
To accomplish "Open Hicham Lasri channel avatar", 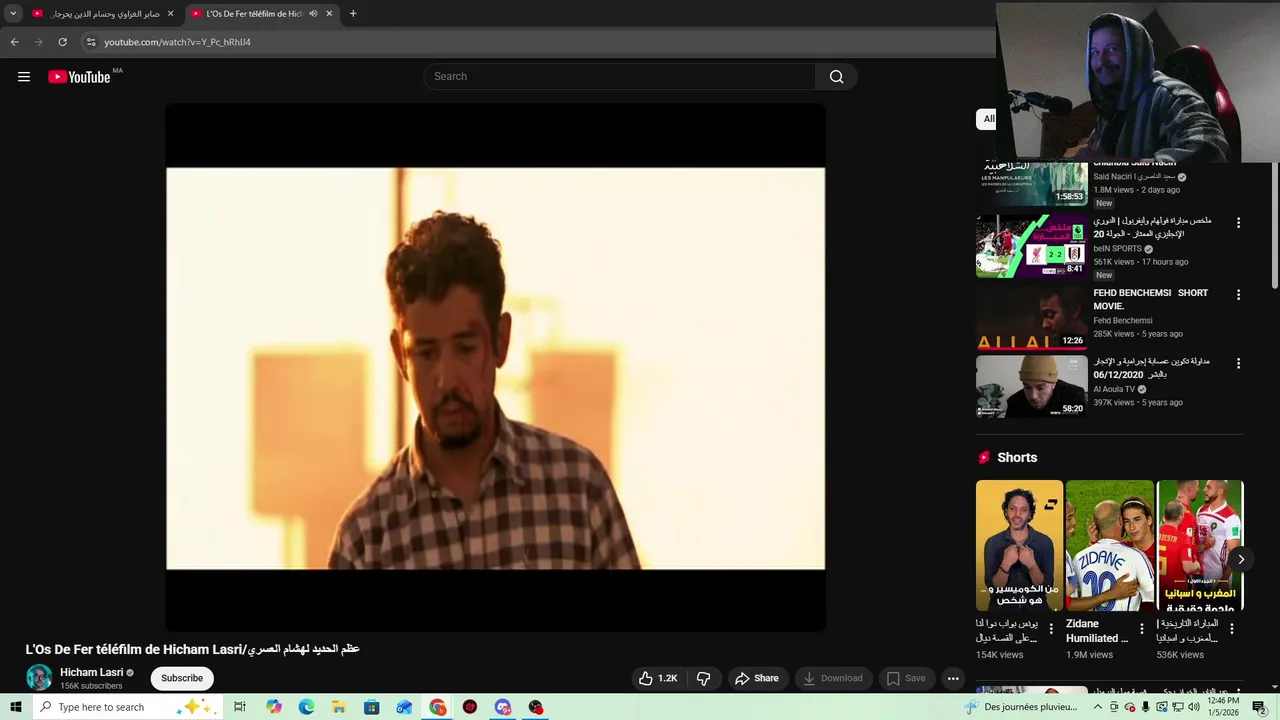I will (x=39, y=678).
